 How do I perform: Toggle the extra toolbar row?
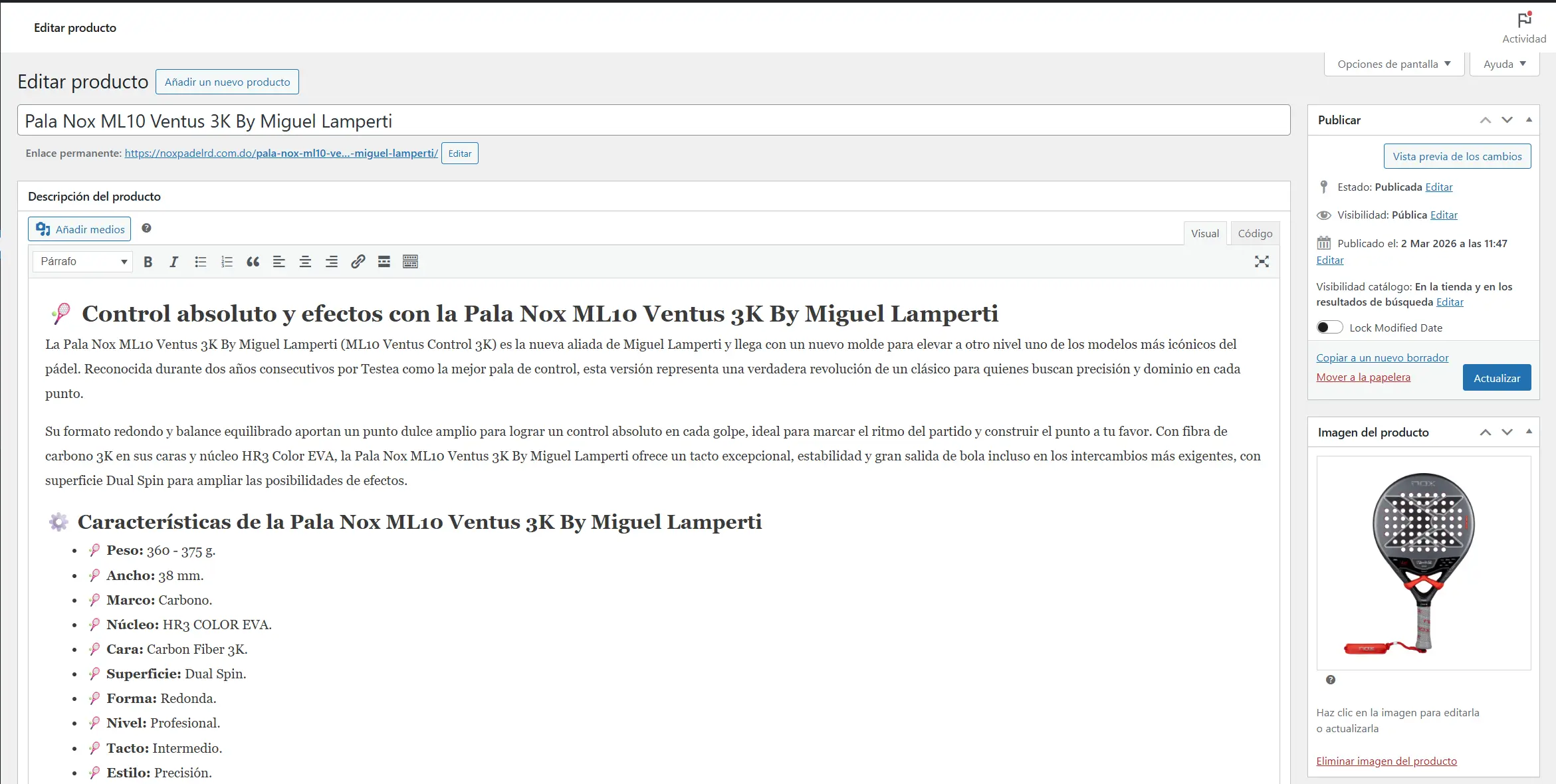(410, 262)
